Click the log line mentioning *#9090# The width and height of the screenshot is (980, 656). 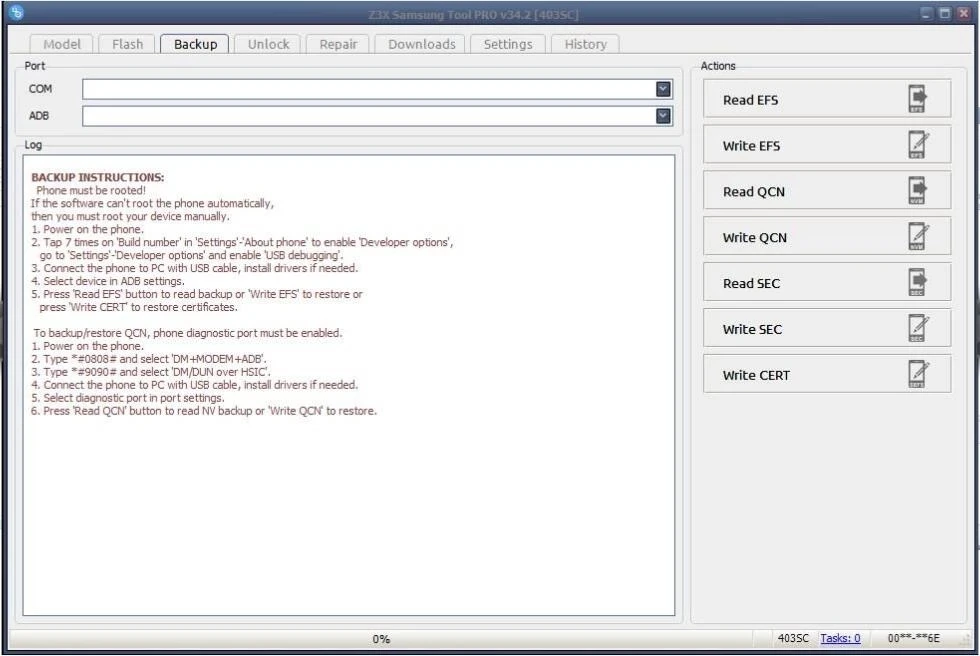coord(151,372)
